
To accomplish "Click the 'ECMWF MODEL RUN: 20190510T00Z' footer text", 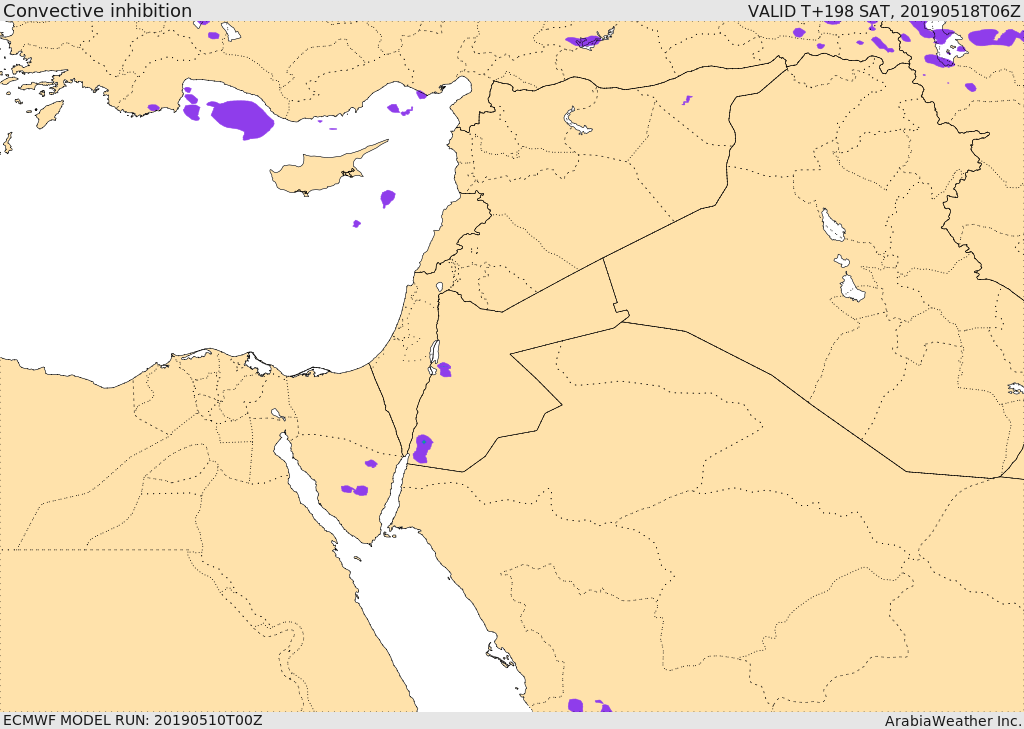I will coord(133,720).
